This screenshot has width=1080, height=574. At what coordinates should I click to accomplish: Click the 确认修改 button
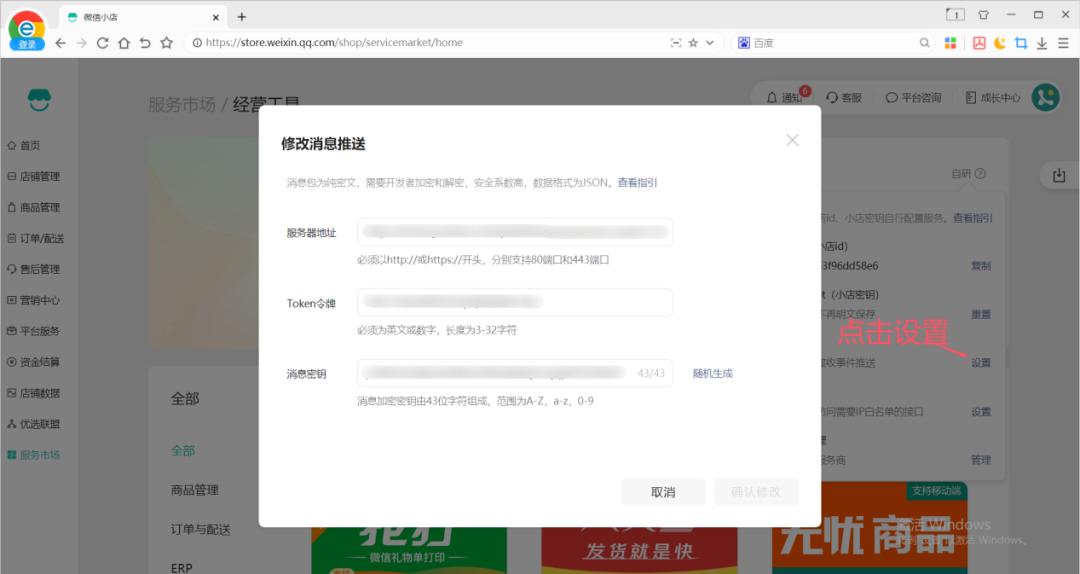point(756,492)
